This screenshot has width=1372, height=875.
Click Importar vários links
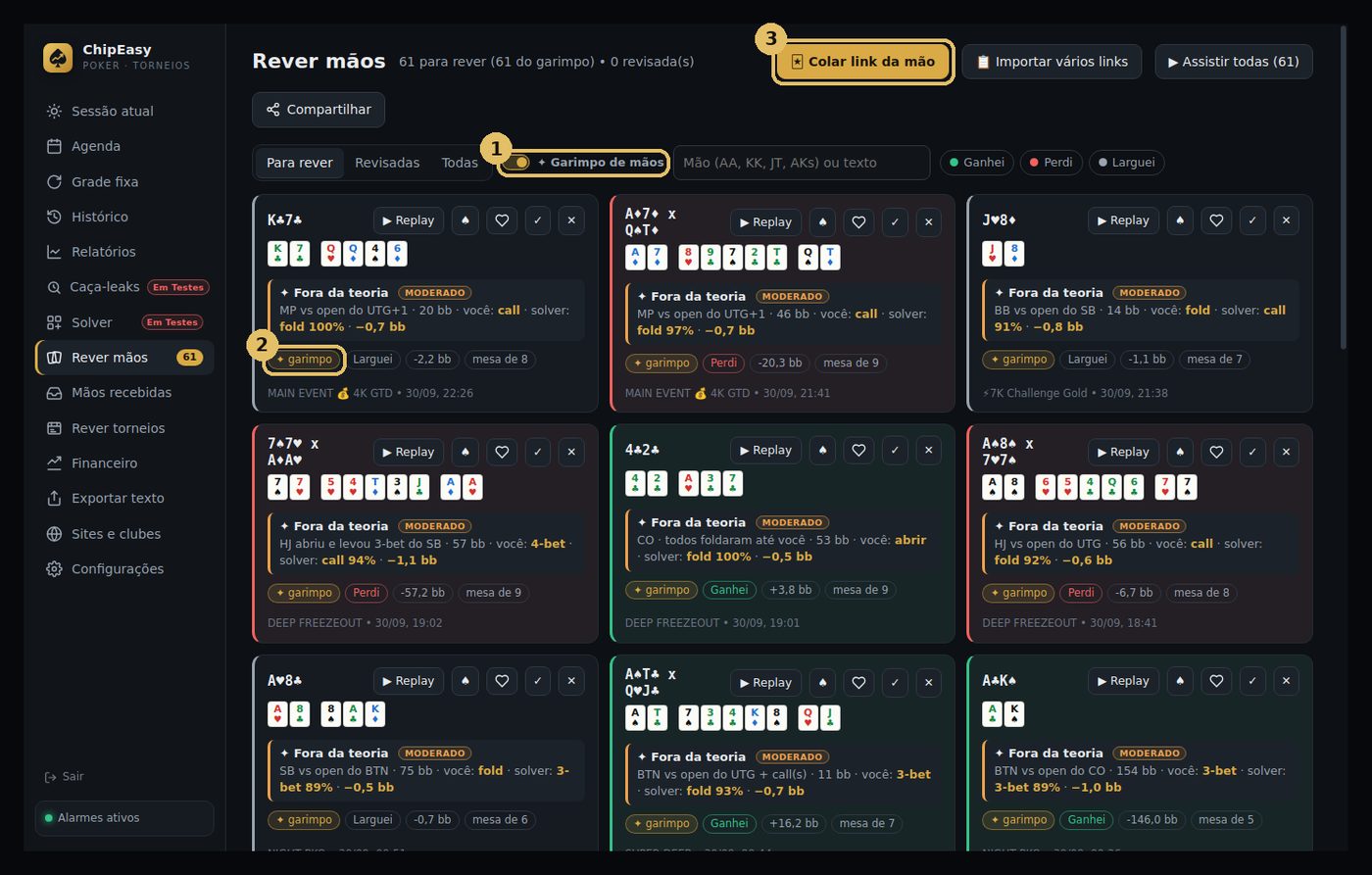click(1052, 61)
